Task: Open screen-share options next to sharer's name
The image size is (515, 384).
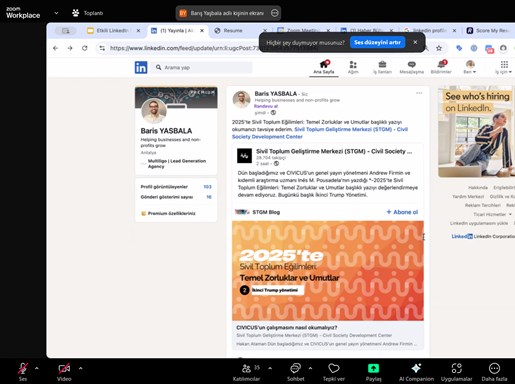Action: (x=275, y=13)
